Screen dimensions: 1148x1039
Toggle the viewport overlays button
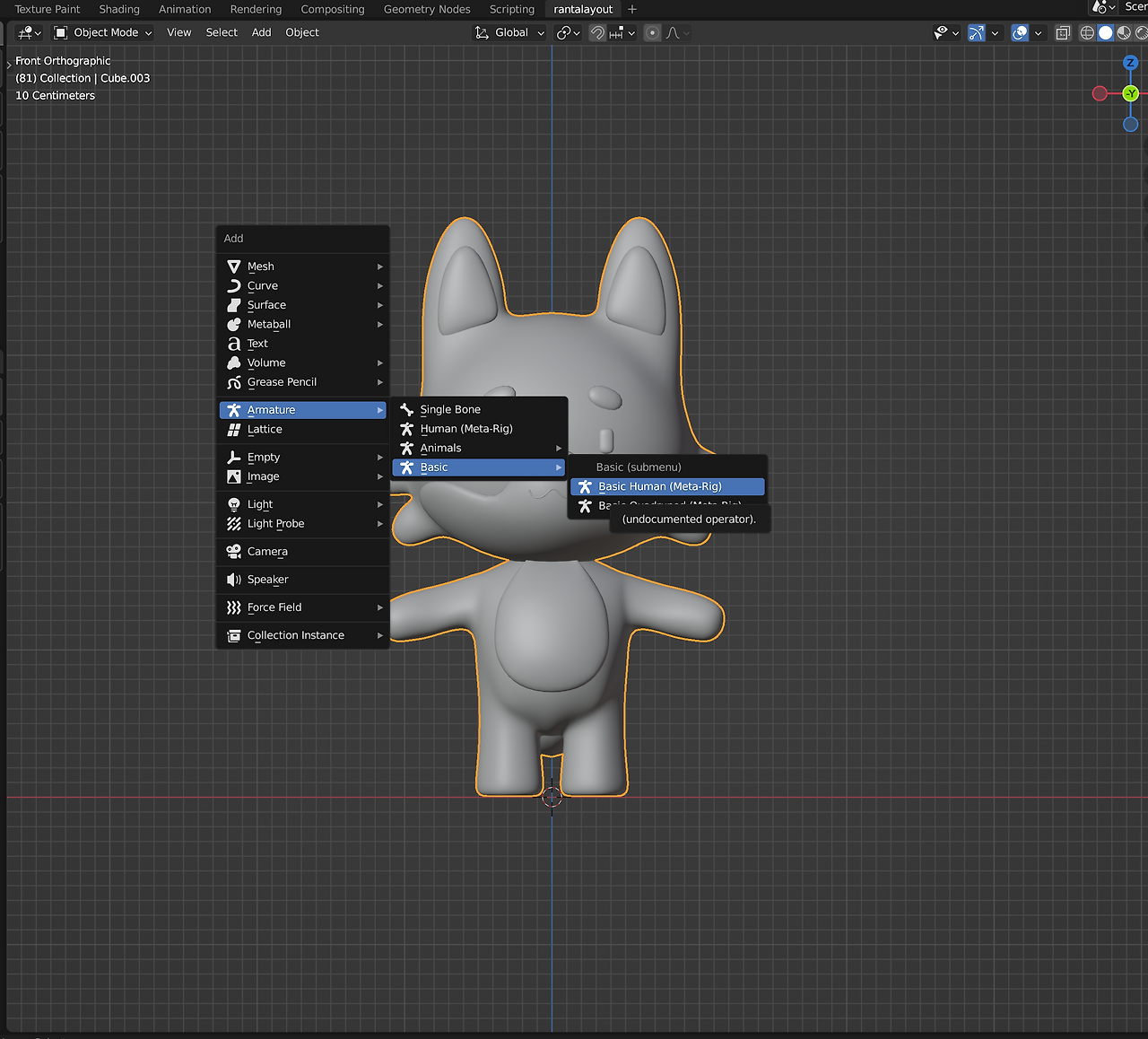pos(1020,32)
